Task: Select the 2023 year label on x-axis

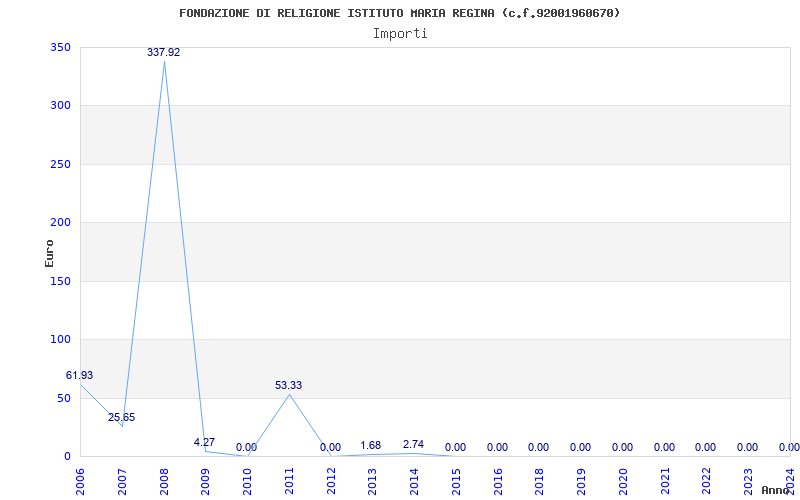Action: tap(748, 482)
